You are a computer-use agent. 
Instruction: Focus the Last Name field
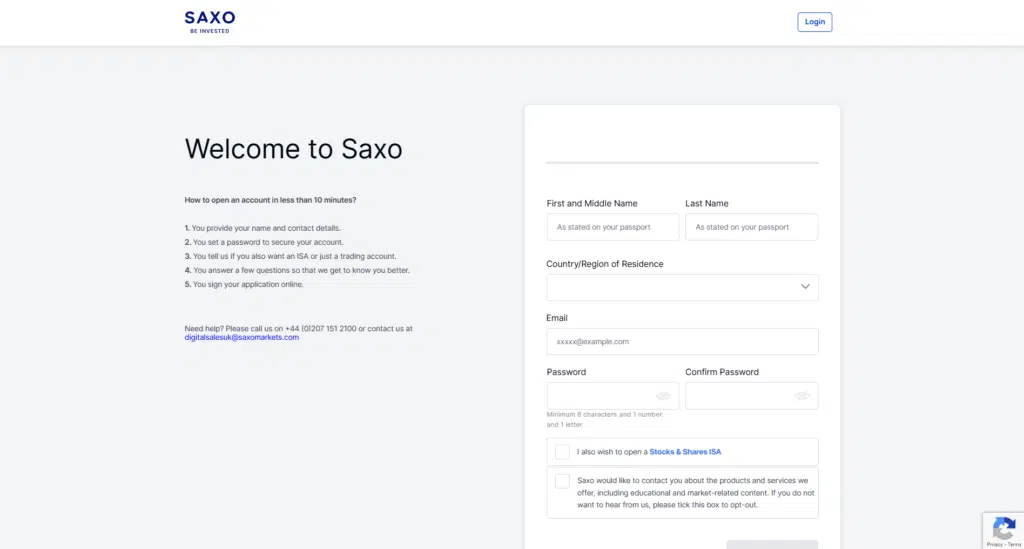click(x=751, y=227)
